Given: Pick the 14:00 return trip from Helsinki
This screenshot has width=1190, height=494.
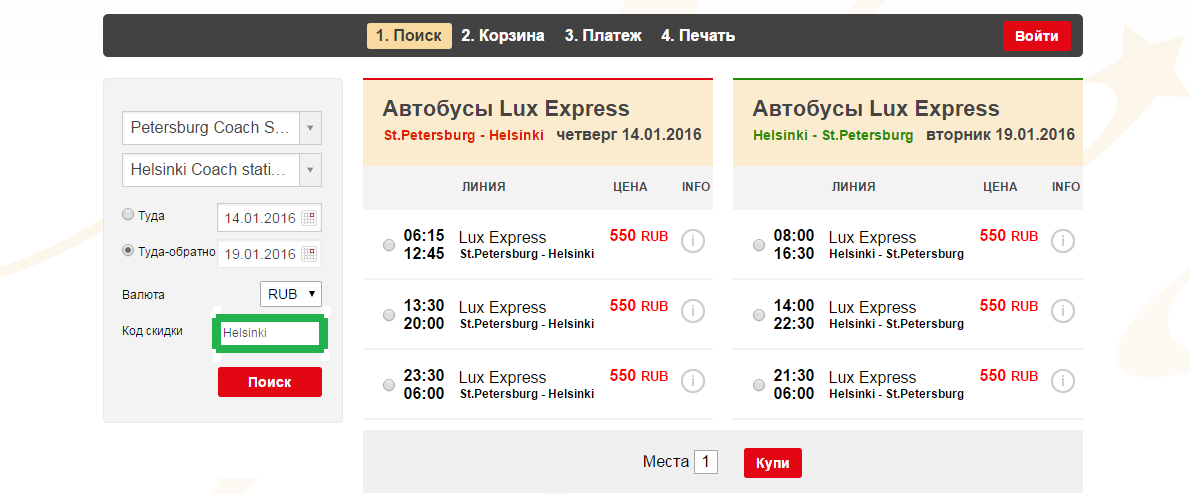Looking at the screenshot, I should (759, 315).
